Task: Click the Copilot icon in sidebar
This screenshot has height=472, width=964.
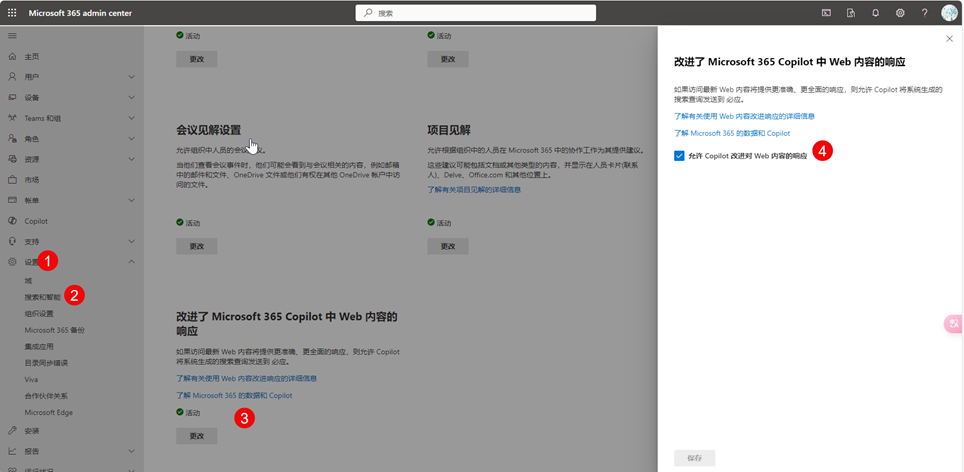Action: coord(12,221)
